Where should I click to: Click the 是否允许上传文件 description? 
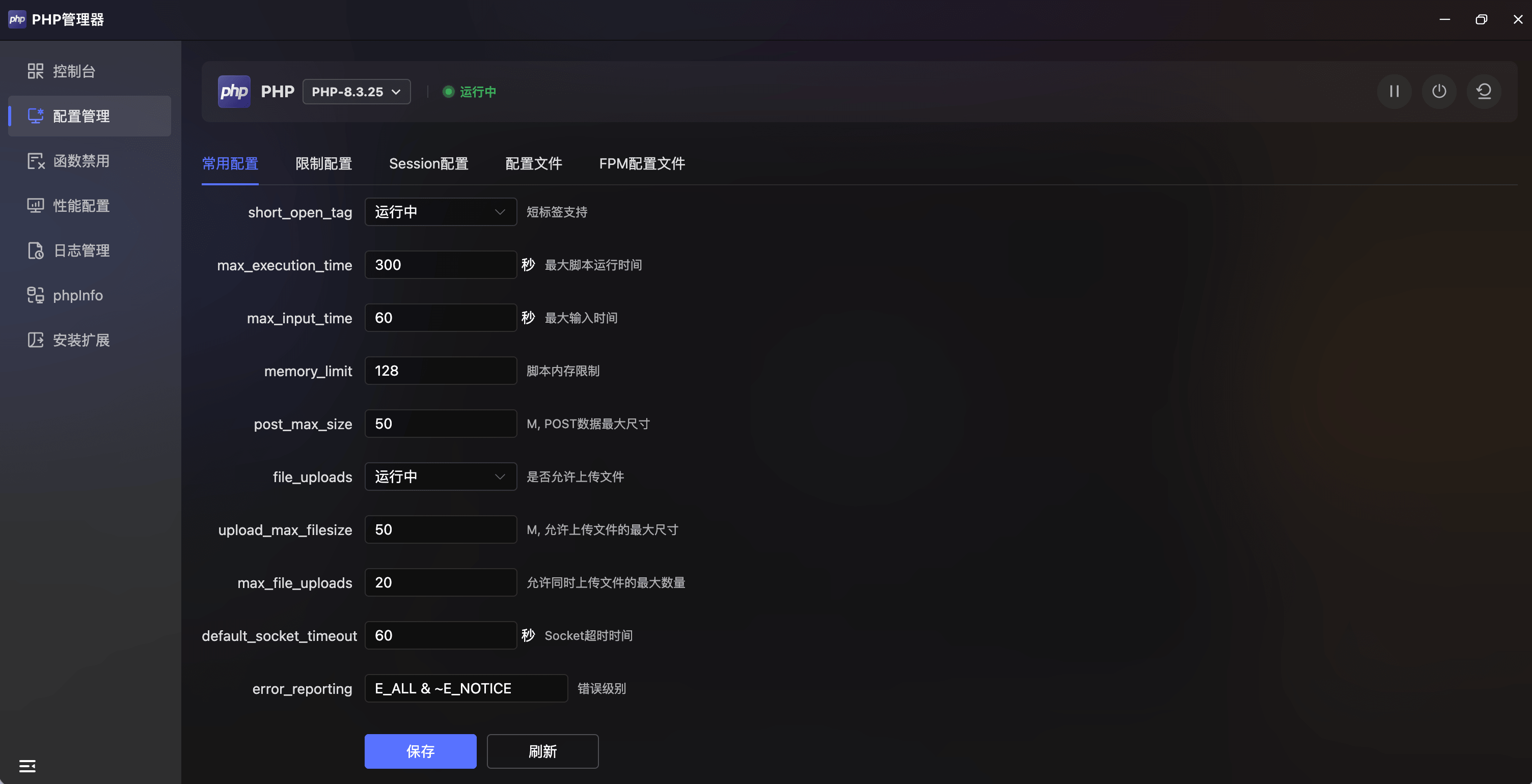point(574,477)
